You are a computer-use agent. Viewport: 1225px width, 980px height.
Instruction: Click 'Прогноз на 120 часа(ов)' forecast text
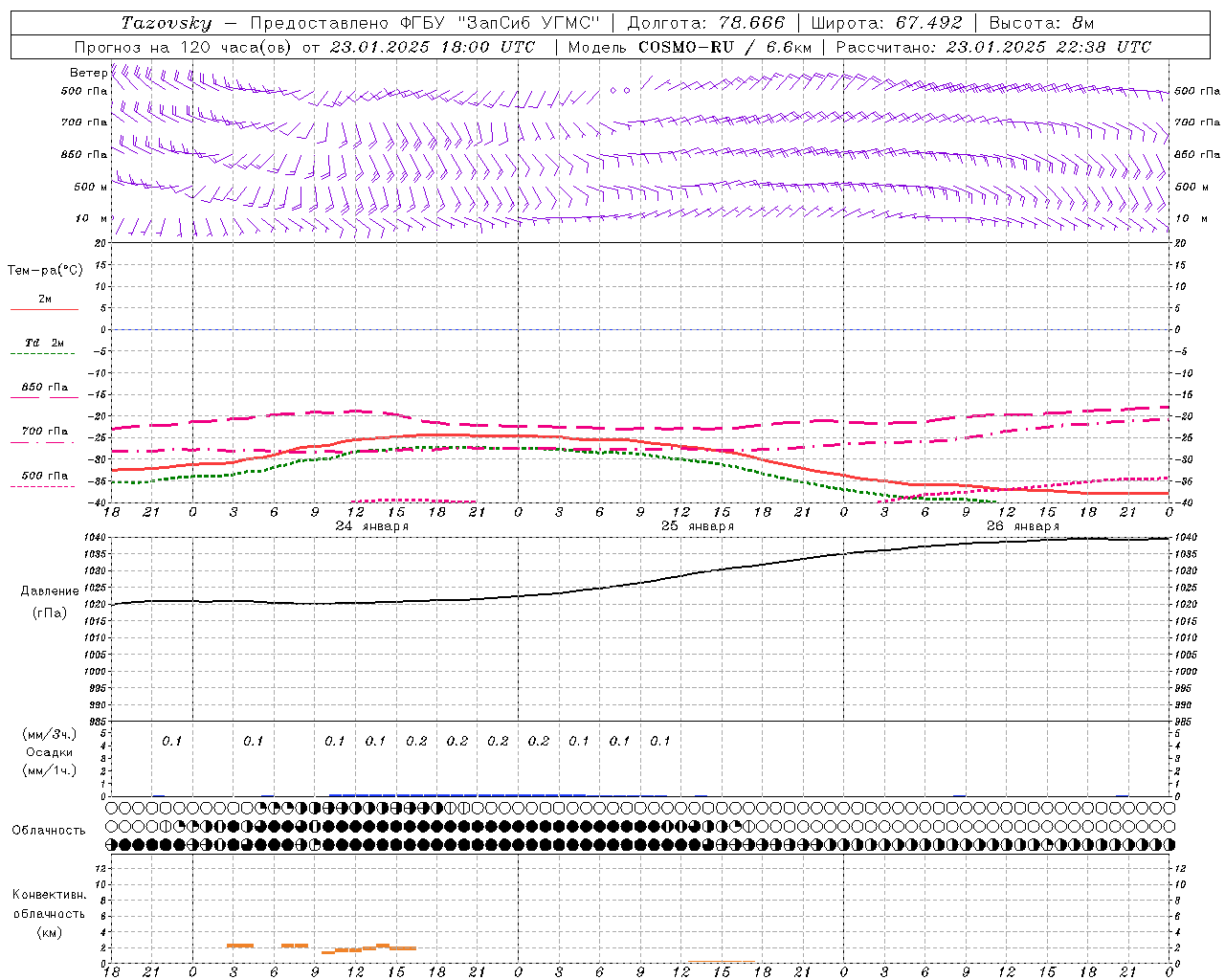(x=185, y=47)
